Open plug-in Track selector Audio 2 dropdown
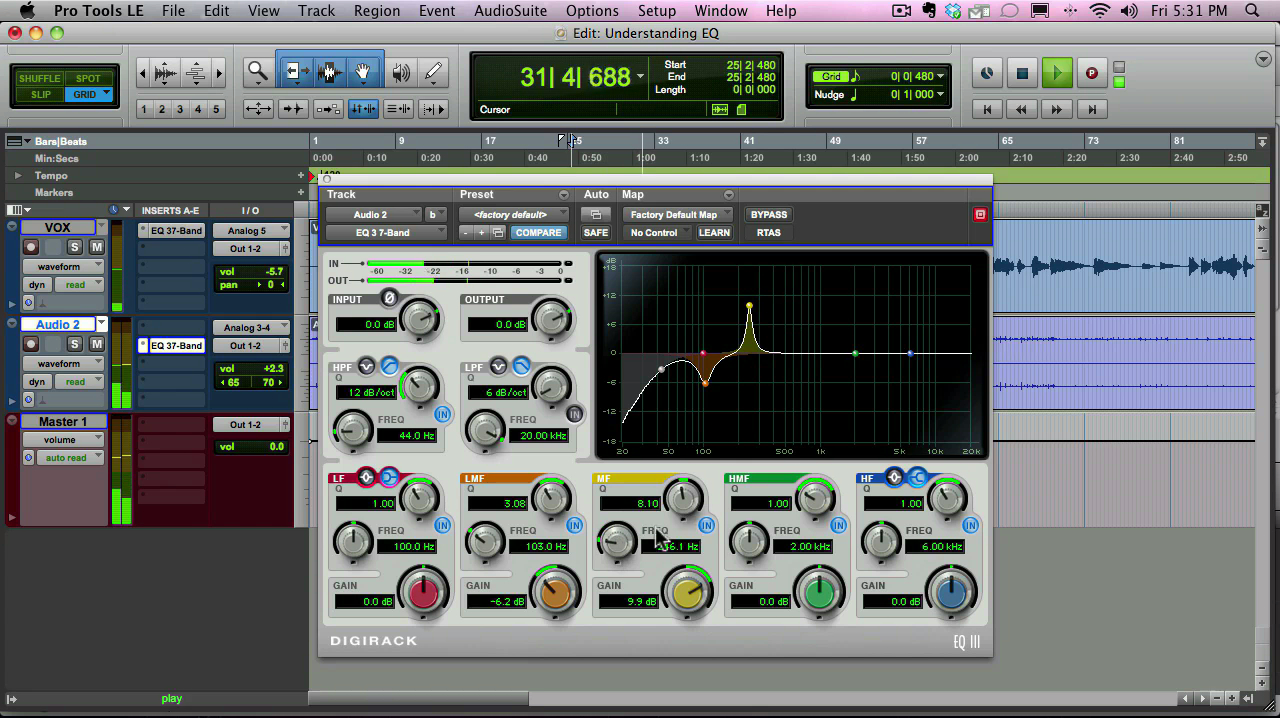1280x718 pixels. pyautogui.click(x=373, y=214)
